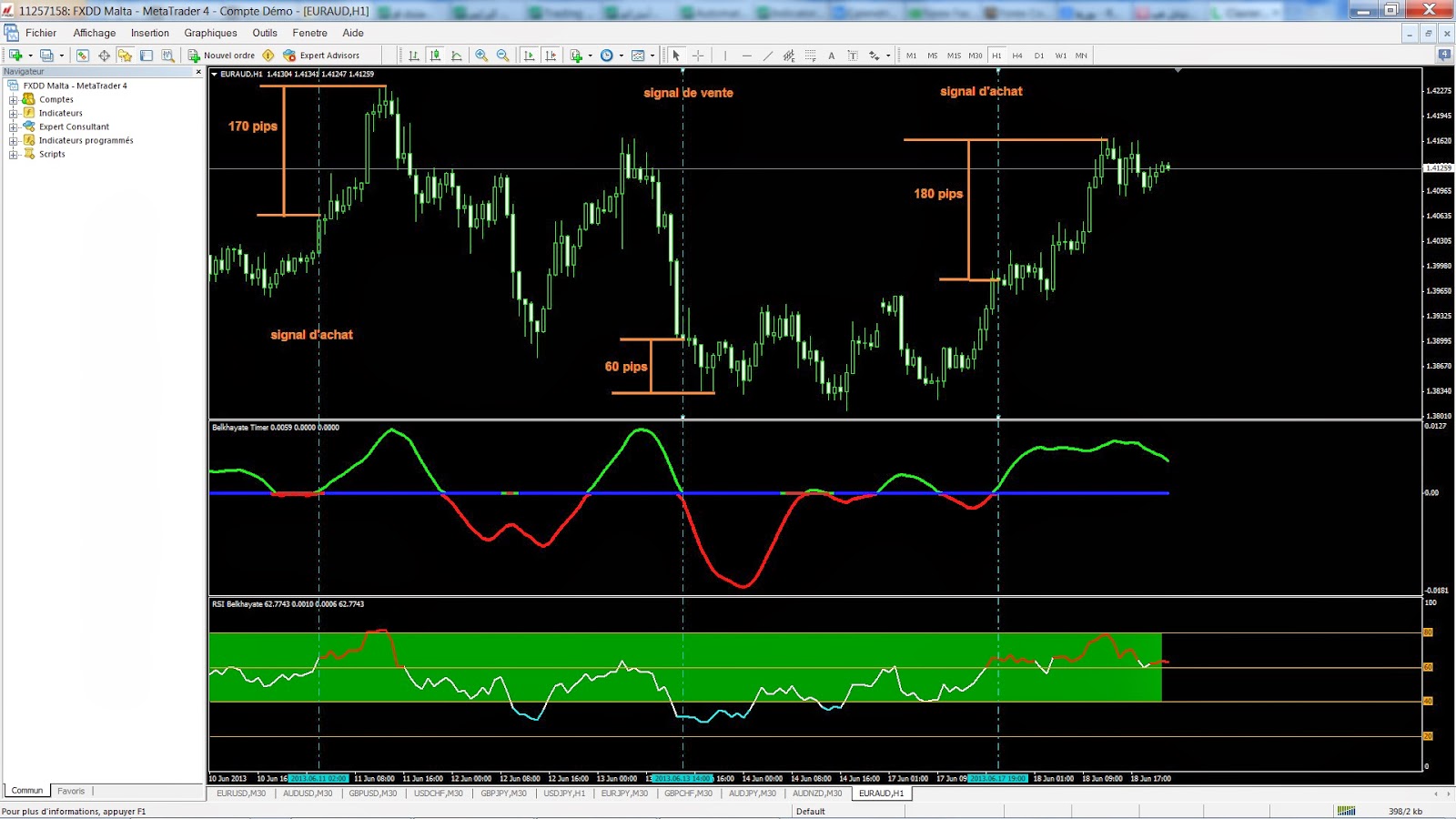The width and height of the screenshot is (1456, 819).
Task: Select the trendline drawing tool
Action: click(x=768, y=56)
